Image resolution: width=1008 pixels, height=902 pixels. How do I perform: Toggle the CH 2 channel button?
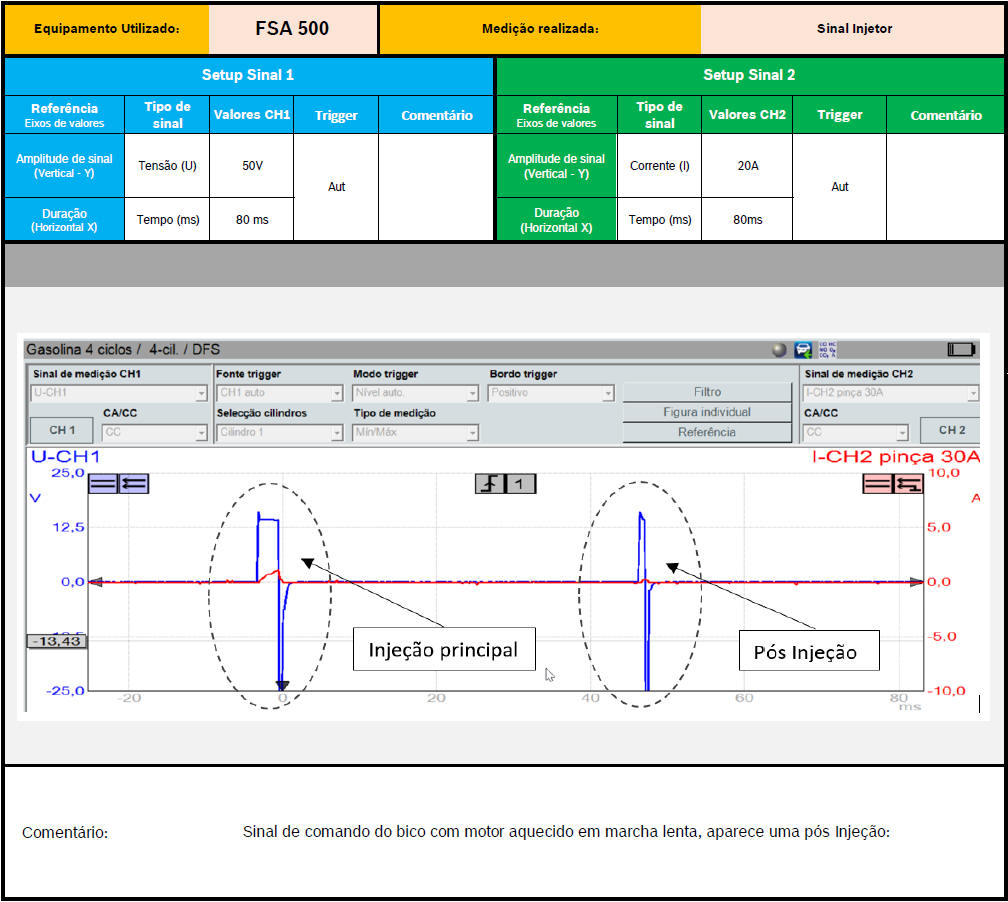pos(951,430)
